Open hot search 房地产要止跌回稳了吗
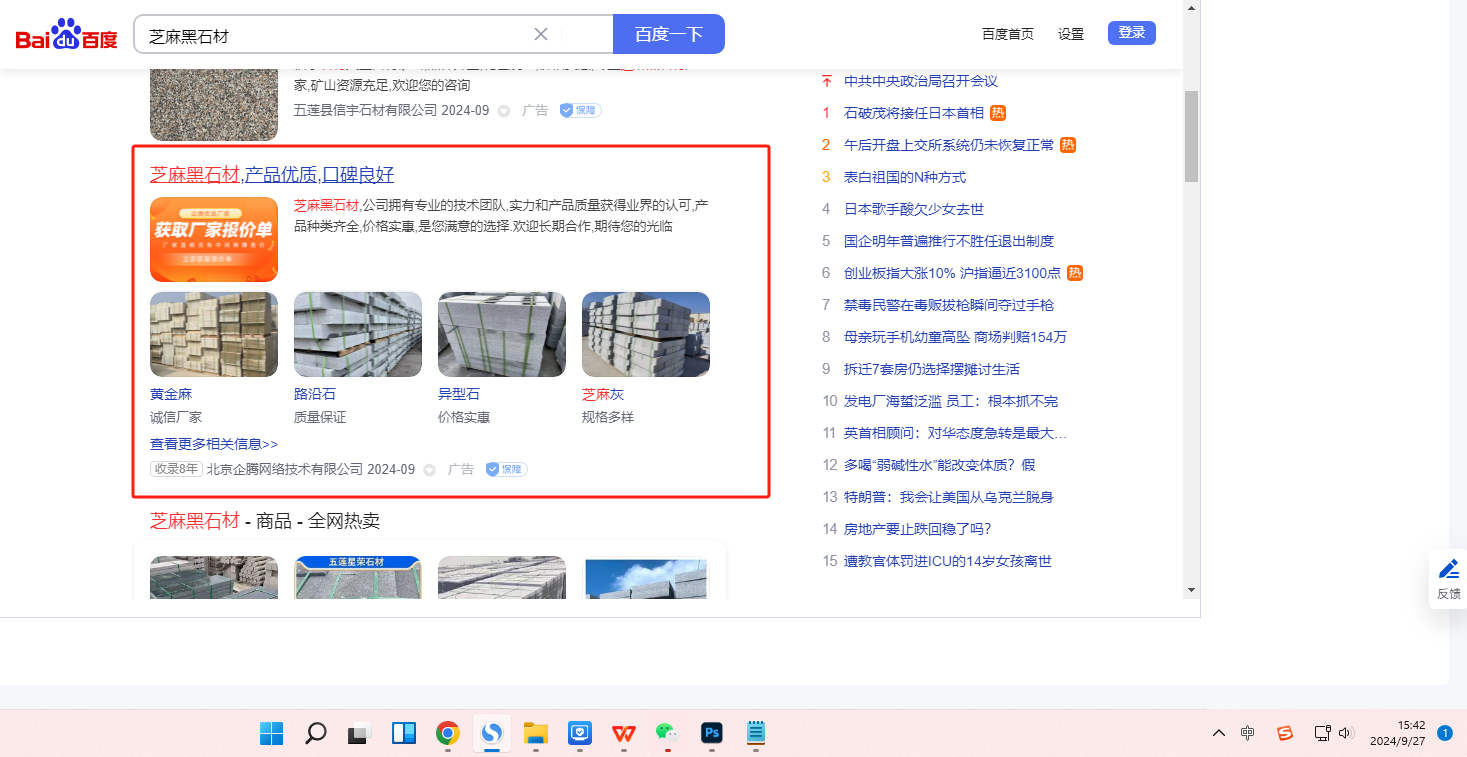 tap(918, 529)
